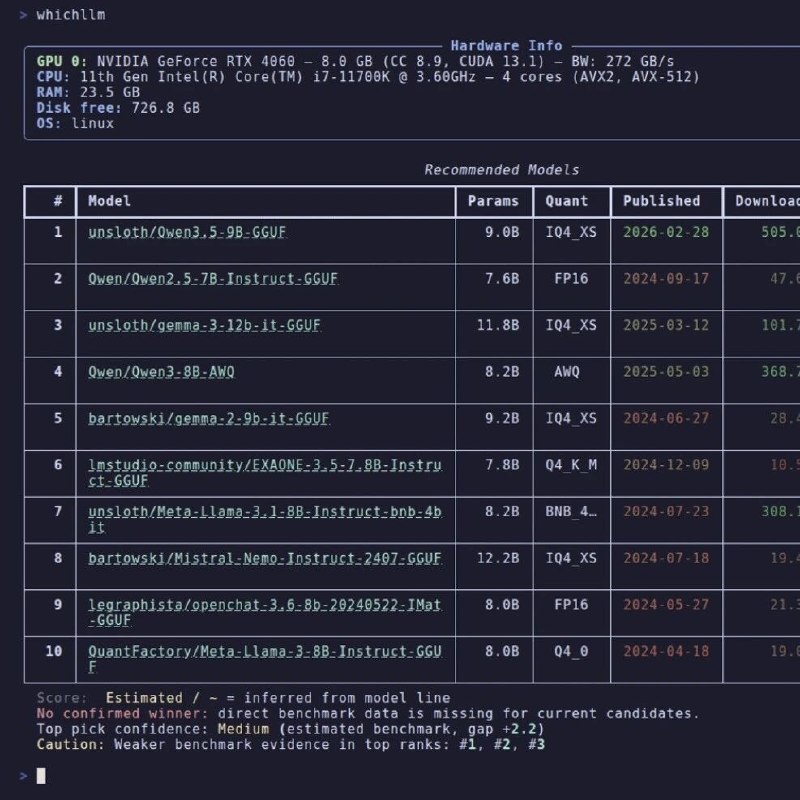
Task: Click the bartowski/gemma-2-9b-it-GGUF link
Action: 208,419
